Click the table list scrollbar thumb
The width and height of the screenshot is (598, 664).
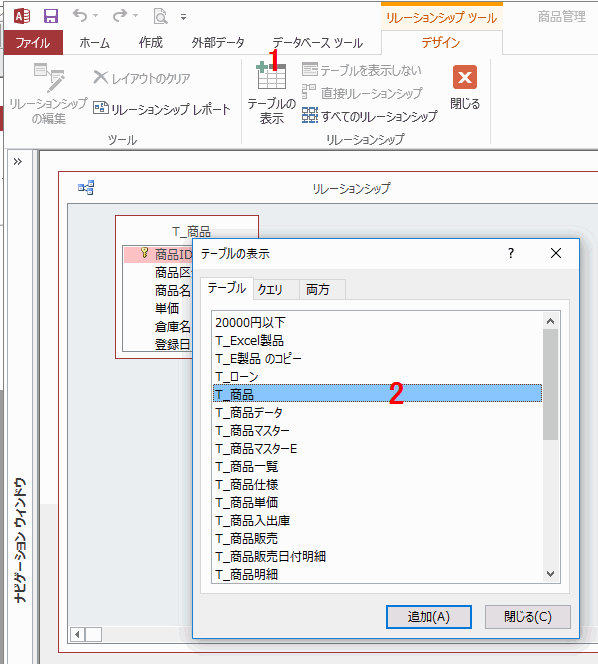tap(551, 385)
